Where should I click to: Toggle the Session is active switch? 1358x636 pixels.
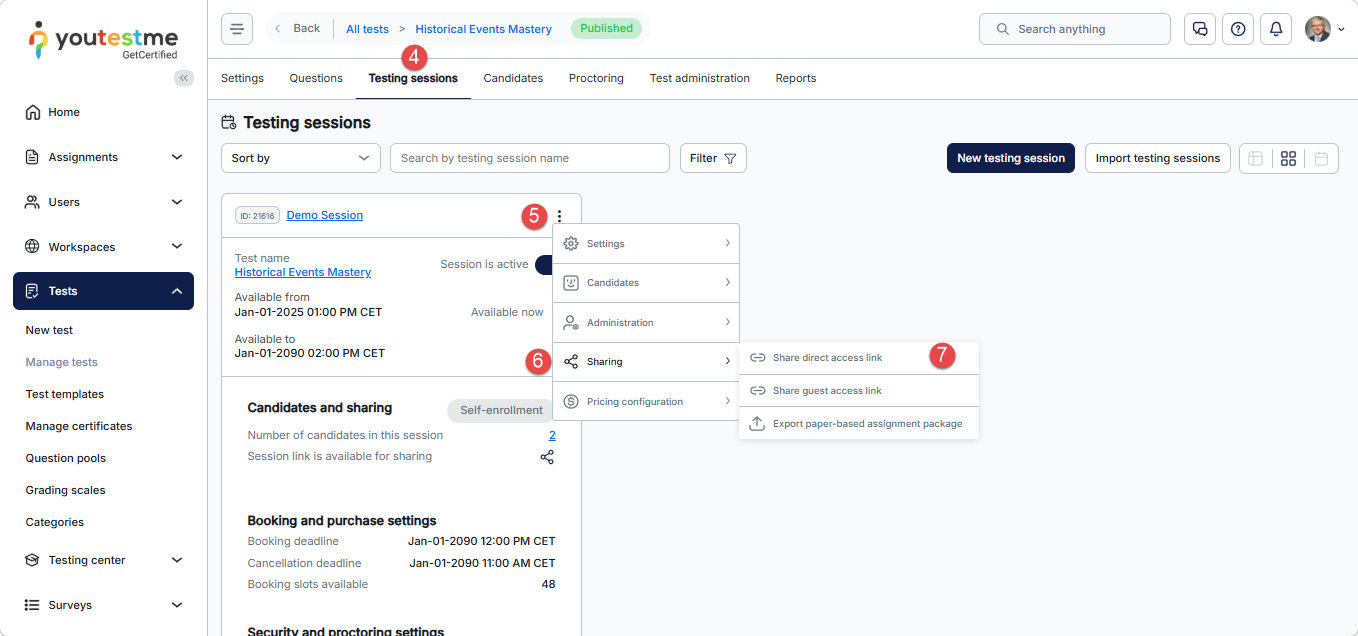click(544, 265)
